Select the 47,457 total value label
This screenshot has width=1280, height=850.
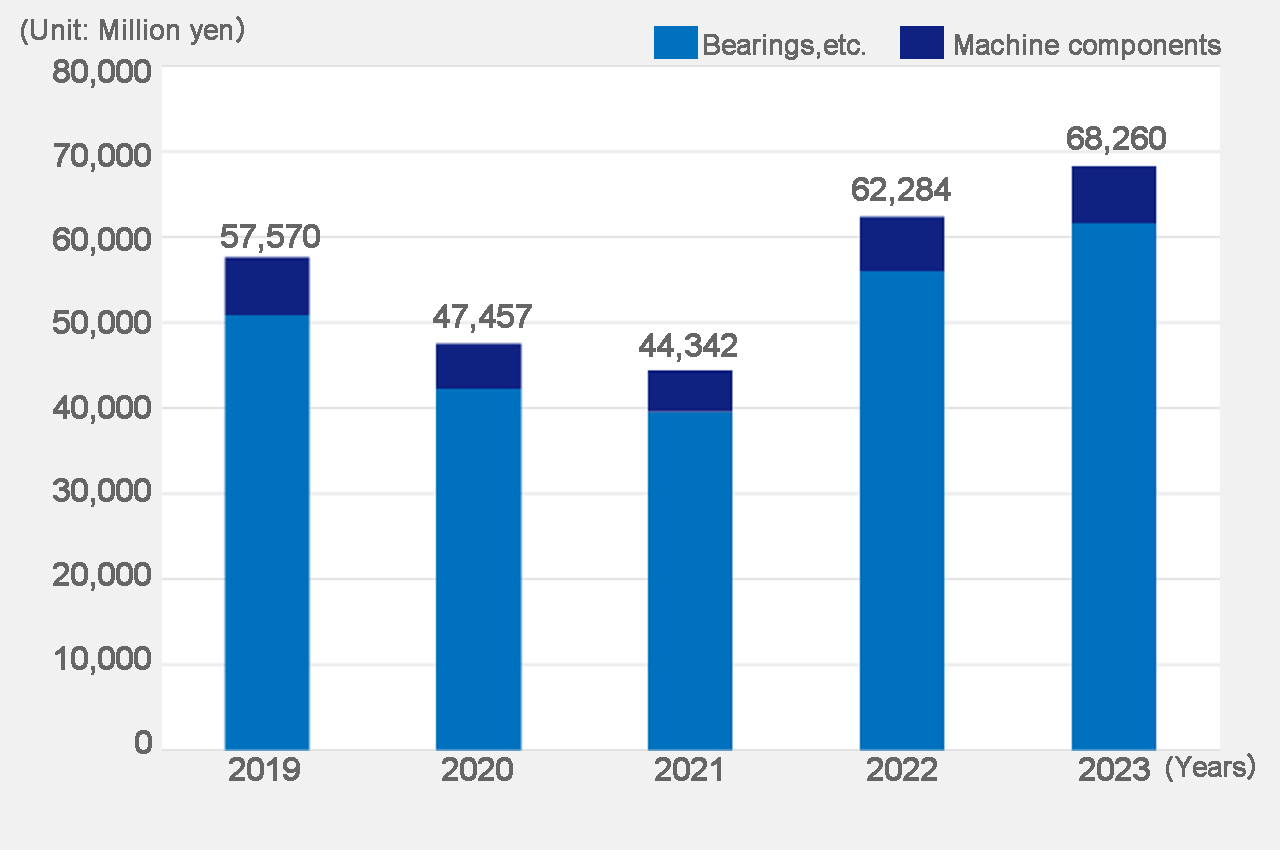point(482,316)
